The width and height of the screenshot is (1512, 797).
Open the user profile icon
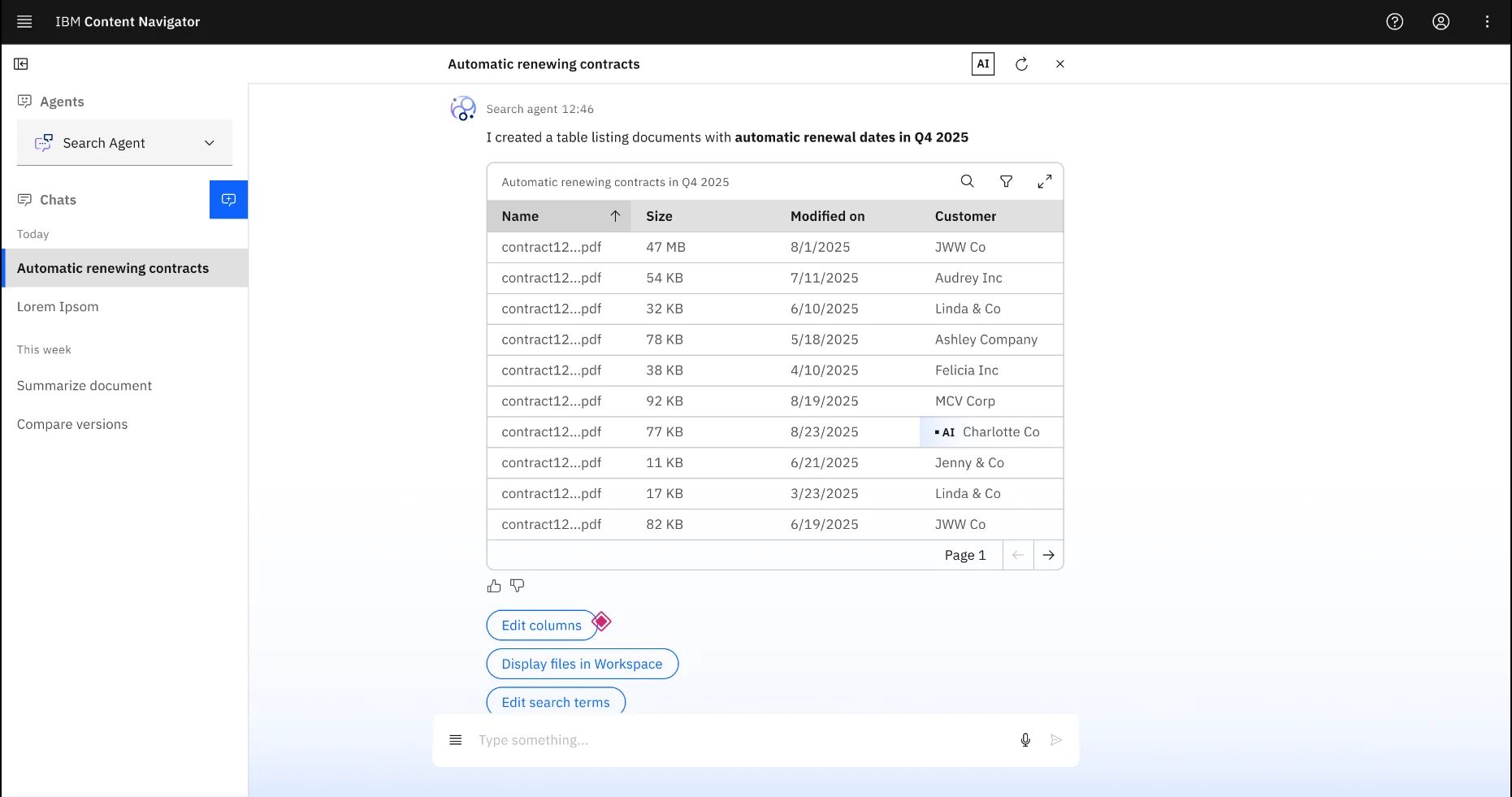(1441, 22)
